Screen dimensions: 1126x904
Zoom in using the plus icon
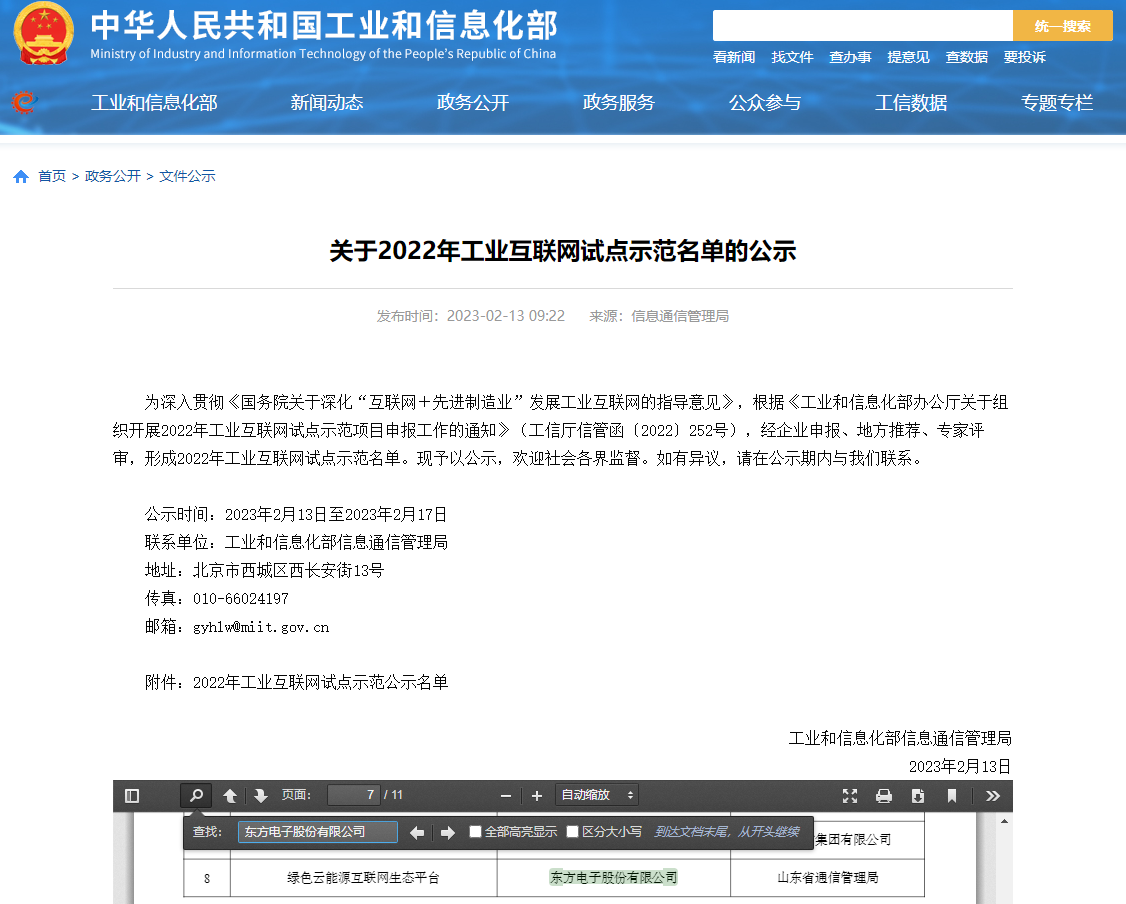(537, 795)
